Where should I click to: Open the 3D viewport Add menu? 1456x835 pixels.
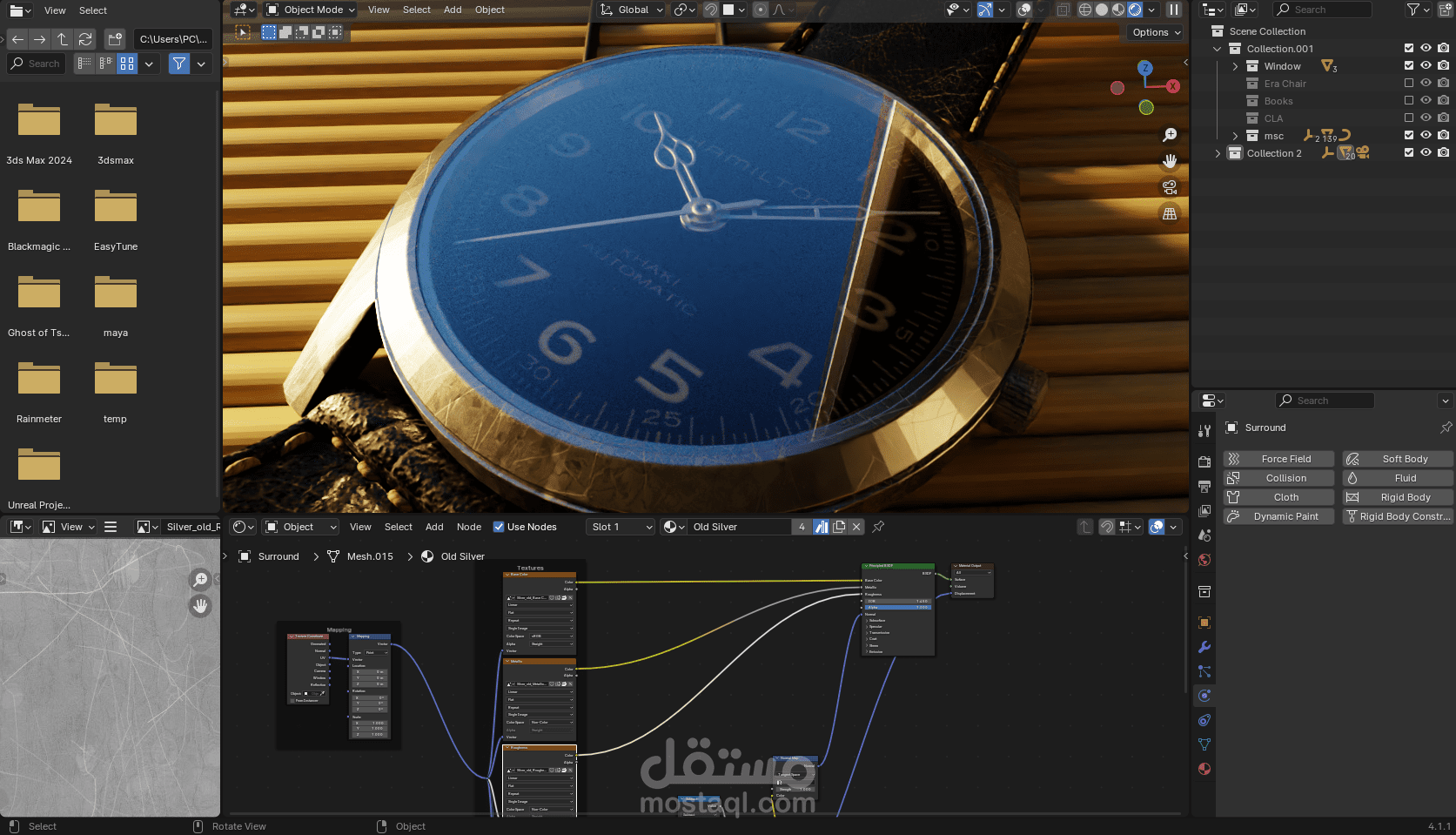[x=453, y=10]
